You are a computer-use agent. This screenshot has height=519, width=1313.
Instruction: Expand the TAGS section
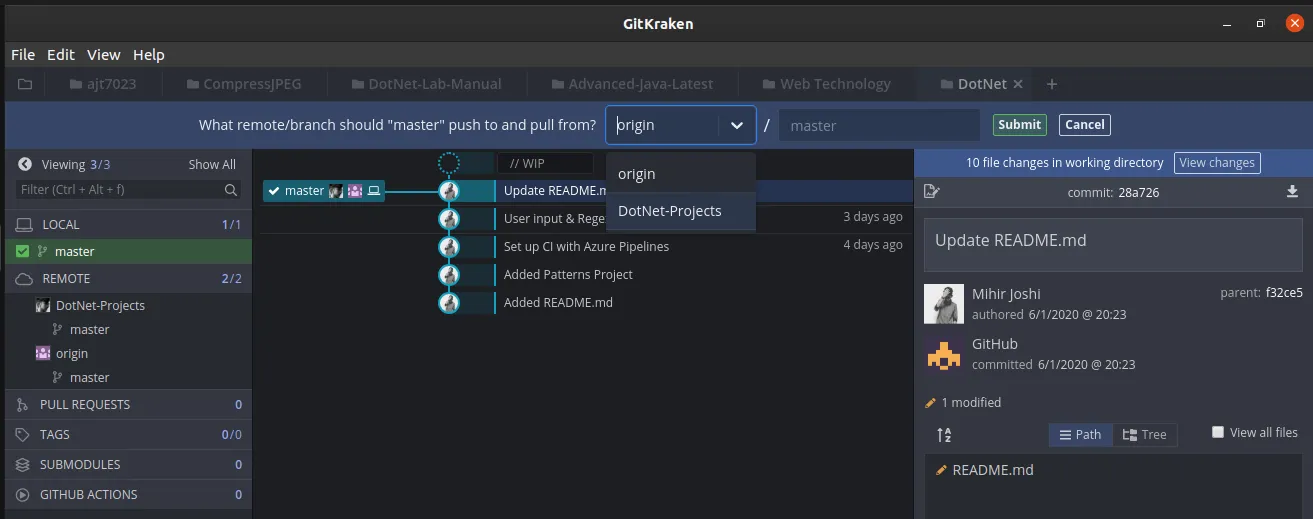coord(128,435)
